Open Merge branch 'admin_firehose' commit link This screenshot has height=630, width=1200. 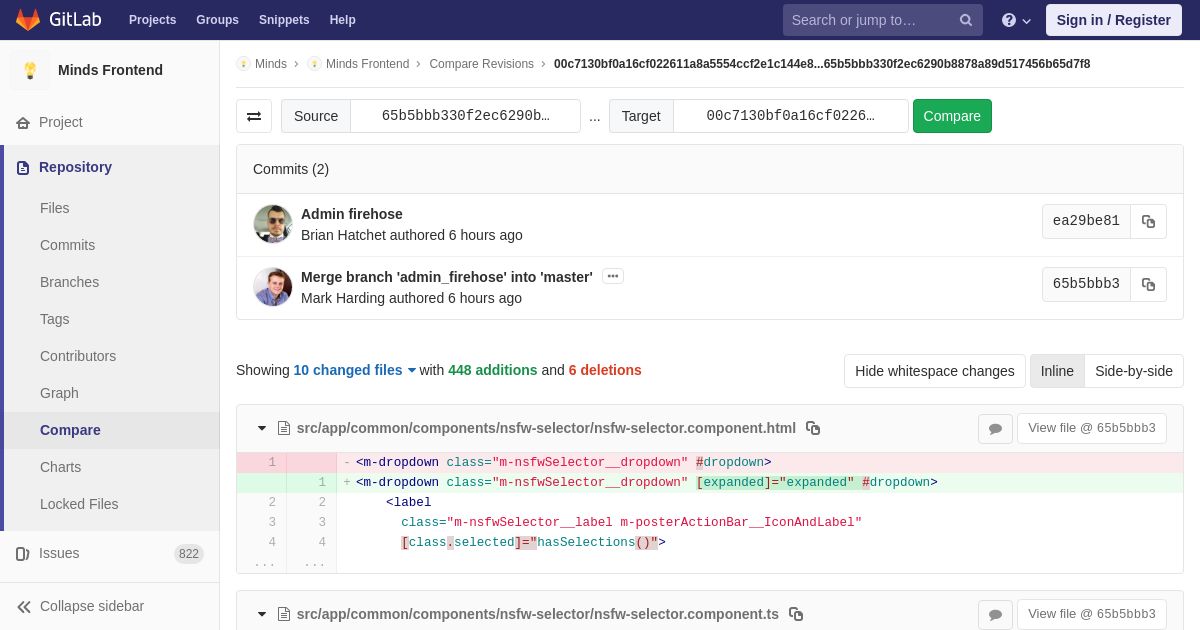tap(447, 277)
